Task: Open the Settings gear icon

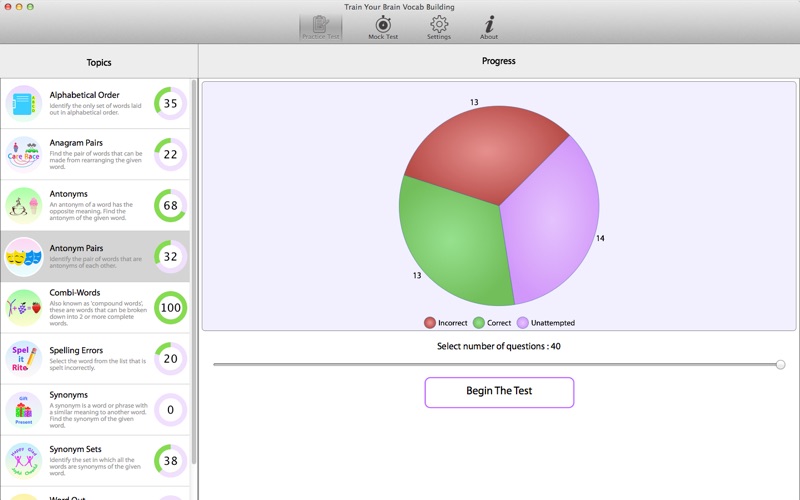Action: 439,23
